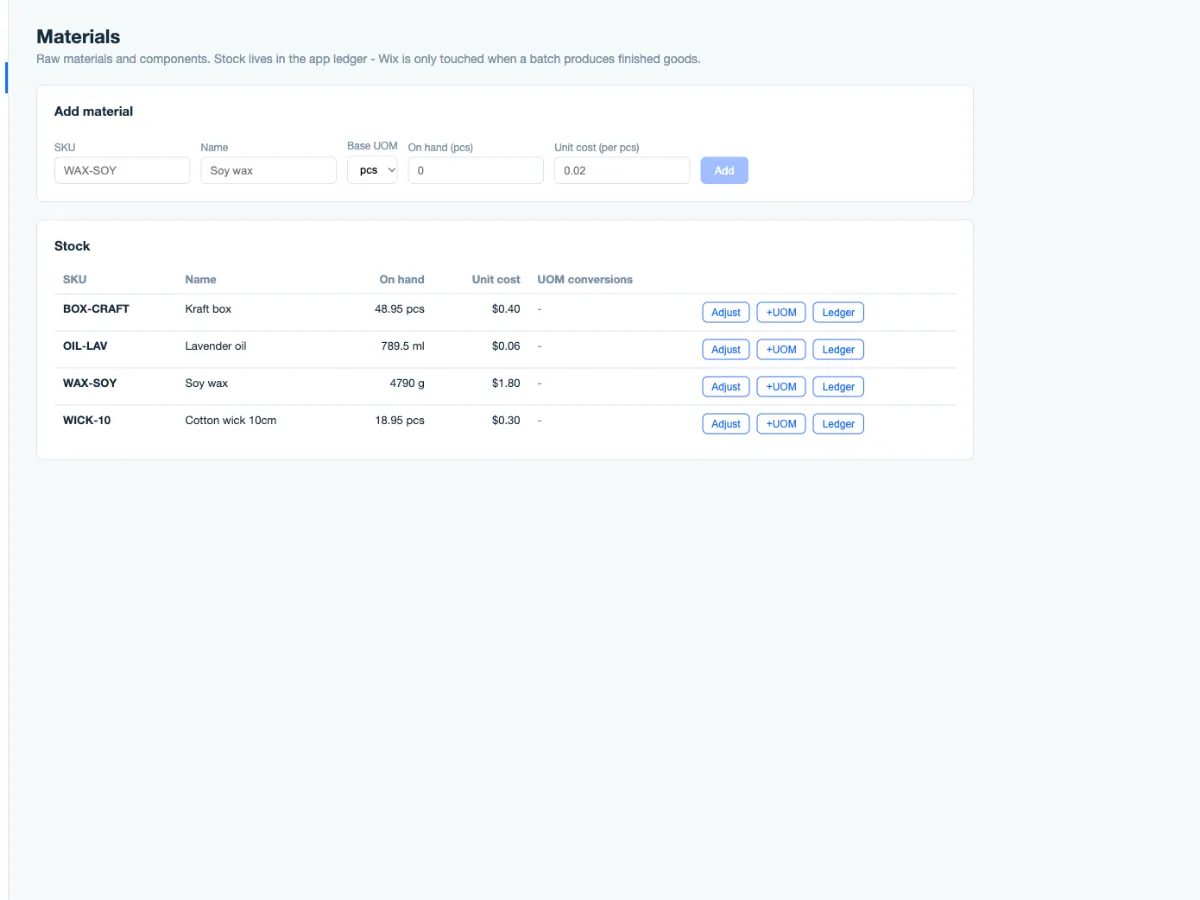
Task: Open Ledger for WAX-SOY
Action: pos(838,386)
